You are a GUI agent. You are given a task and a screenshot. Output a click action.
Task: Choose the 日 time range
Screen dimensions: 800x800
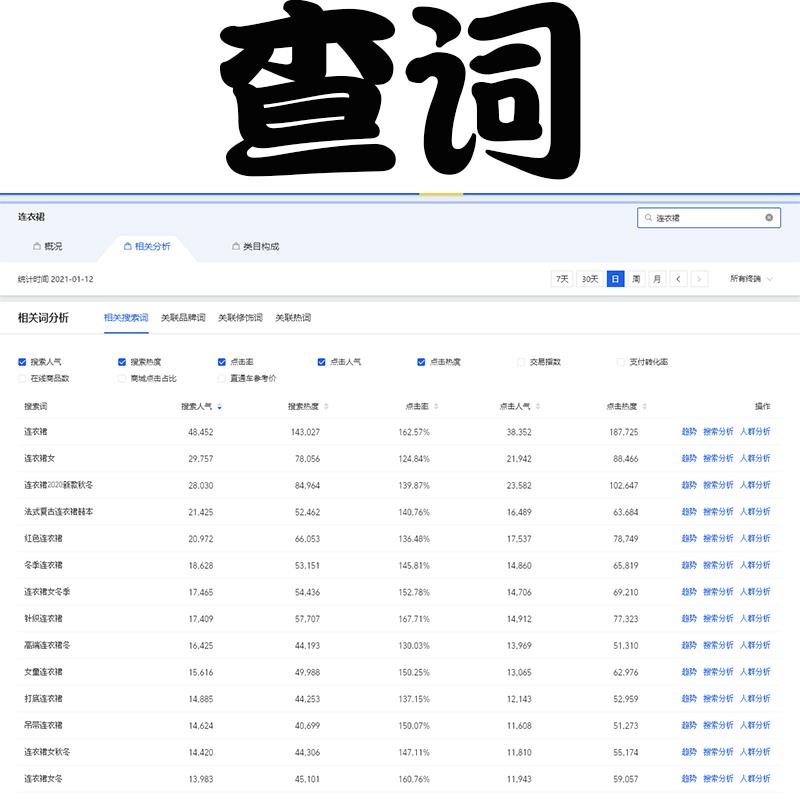tap(615, 279)
